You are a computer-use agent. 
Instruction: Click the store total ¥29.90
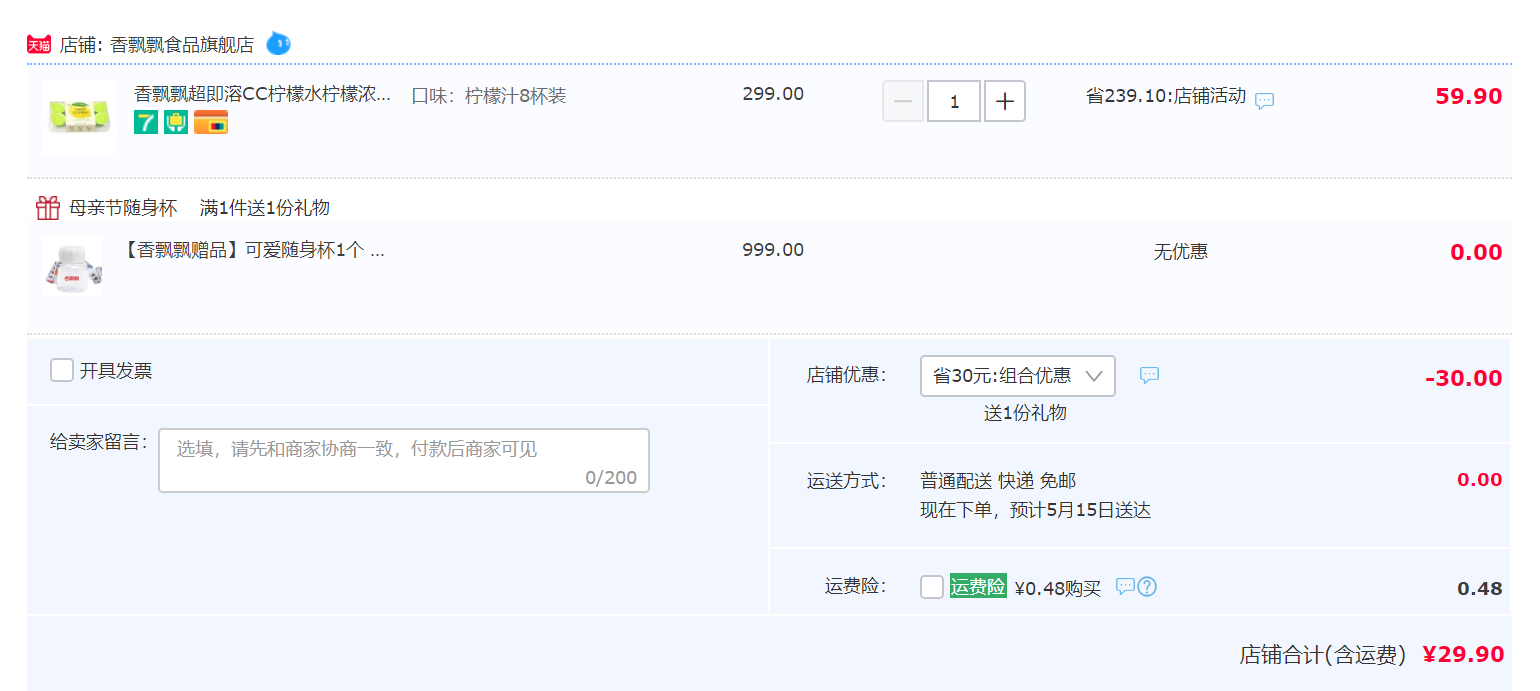tap(1464, 654)
